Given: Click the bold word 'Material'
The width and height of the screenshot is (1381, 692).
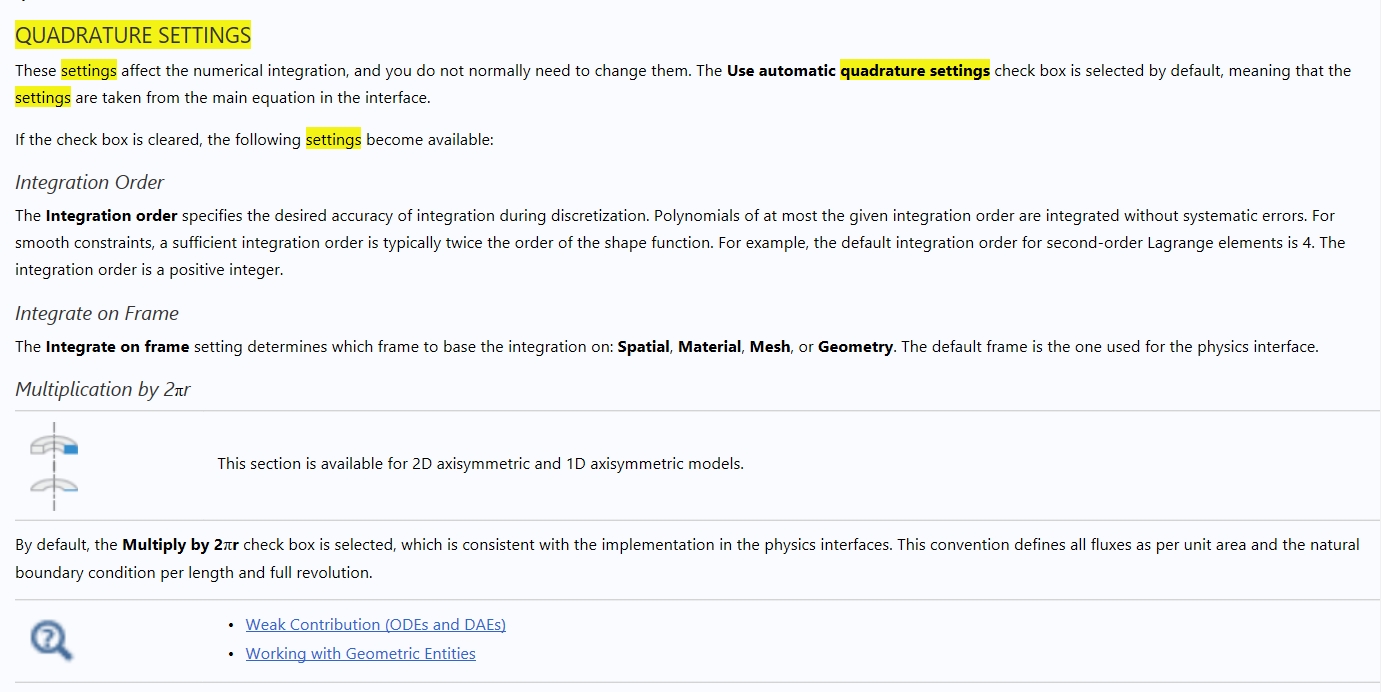Looking at the screenshot, I should [709, 347].
